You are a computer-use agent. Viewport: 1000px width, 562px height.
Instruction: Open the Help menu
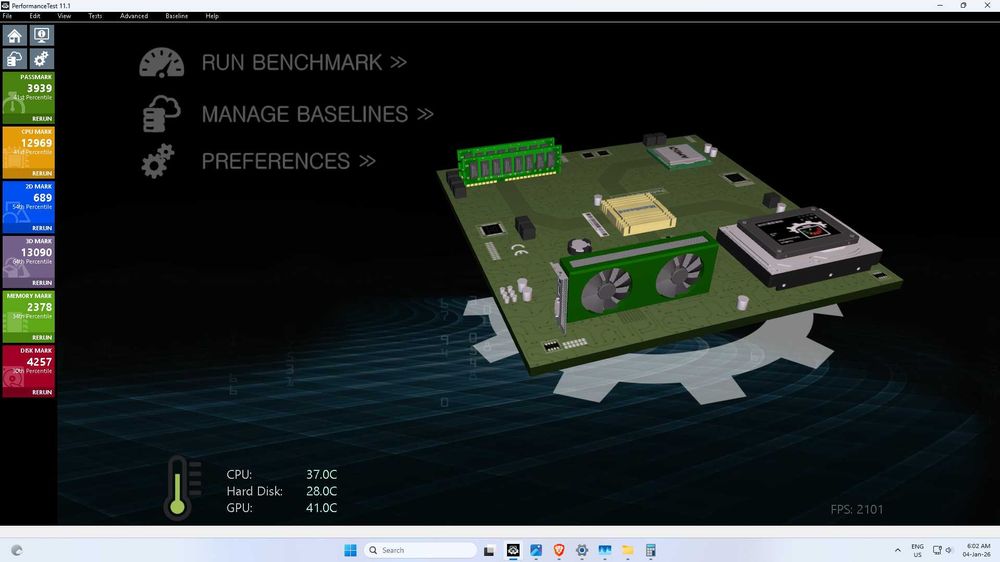(212, 16)
